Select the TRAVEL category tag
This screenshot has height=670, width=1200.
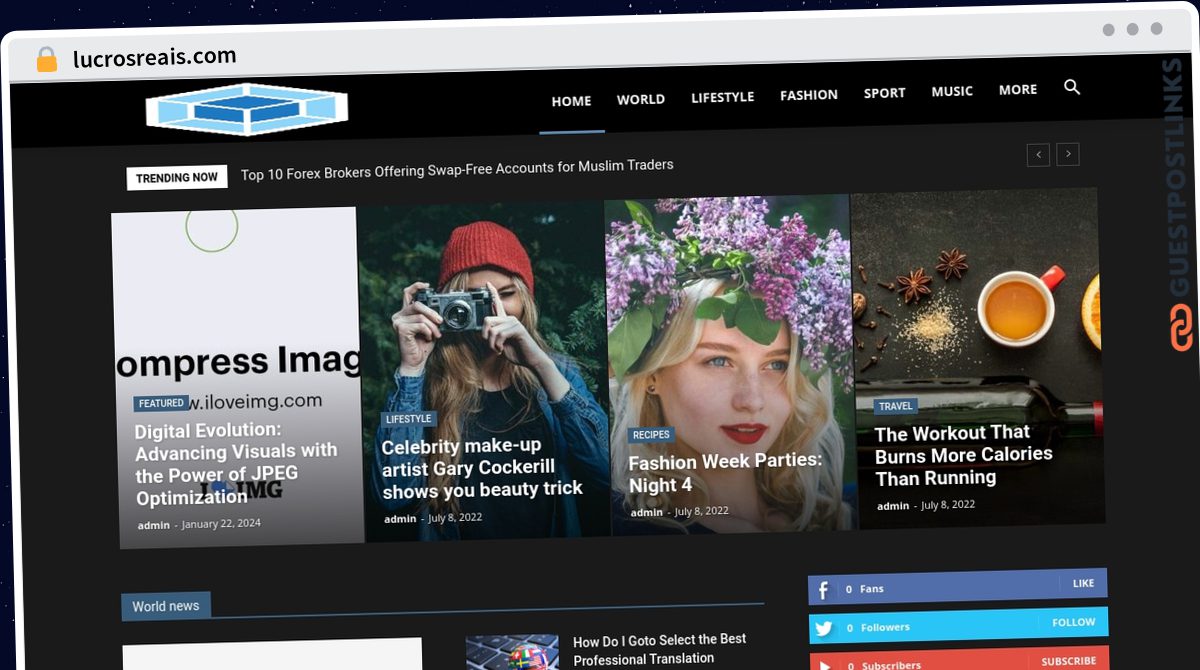895,407
